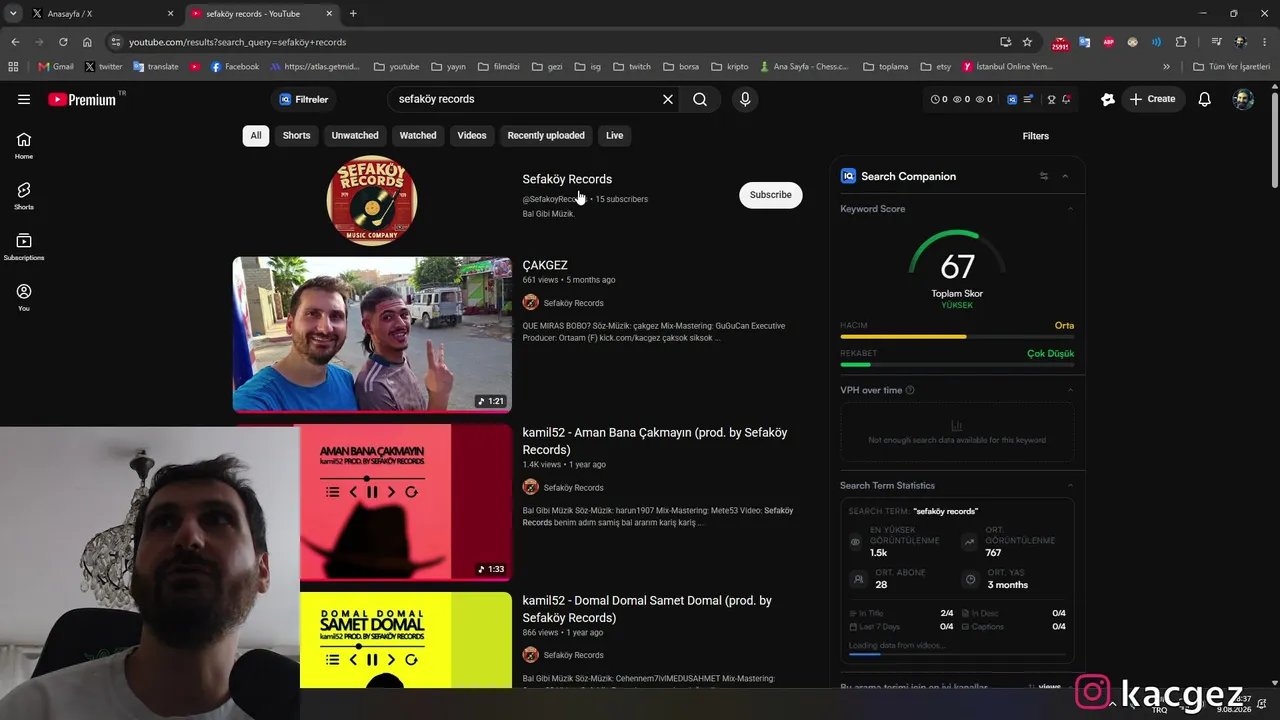Screen dimensions: 1280x720
Task: Select the All filter chip
Action: 256,135
